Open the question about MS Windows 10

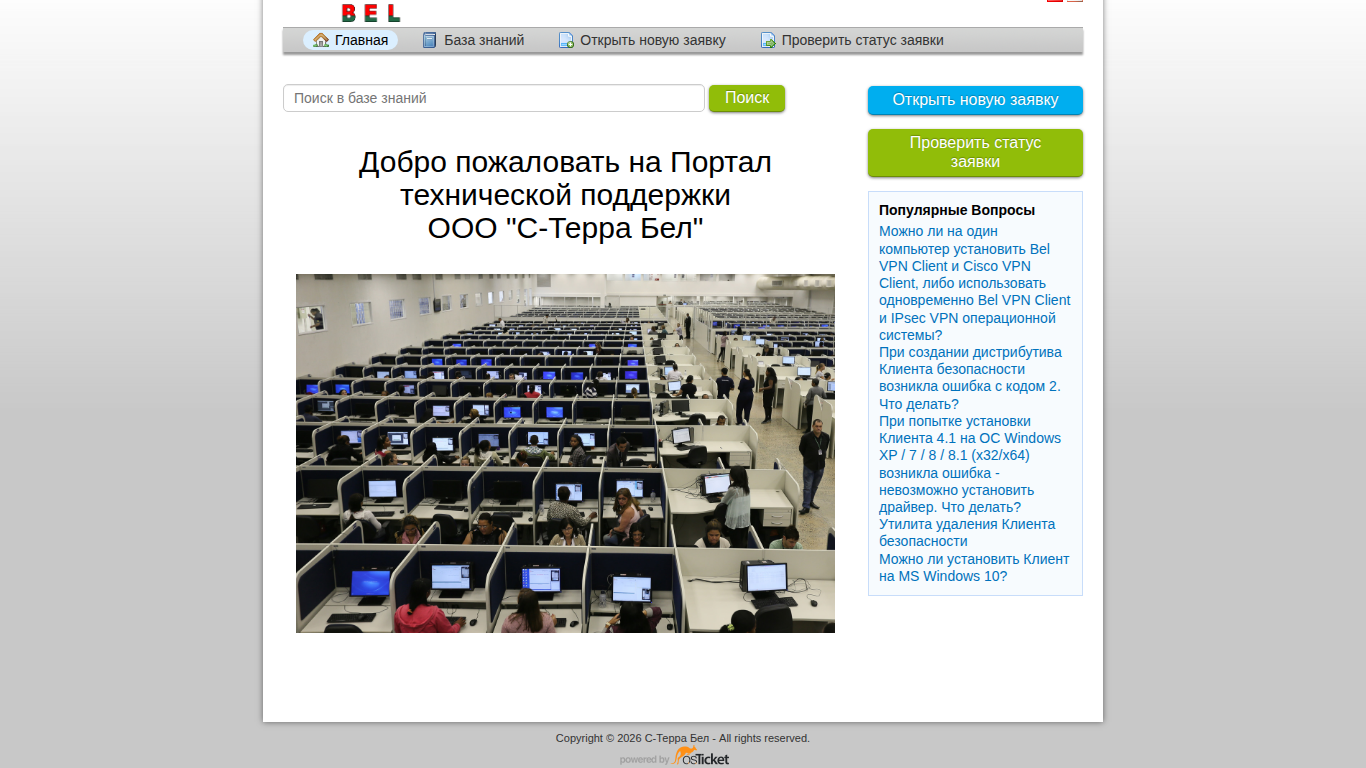point(974,568)
